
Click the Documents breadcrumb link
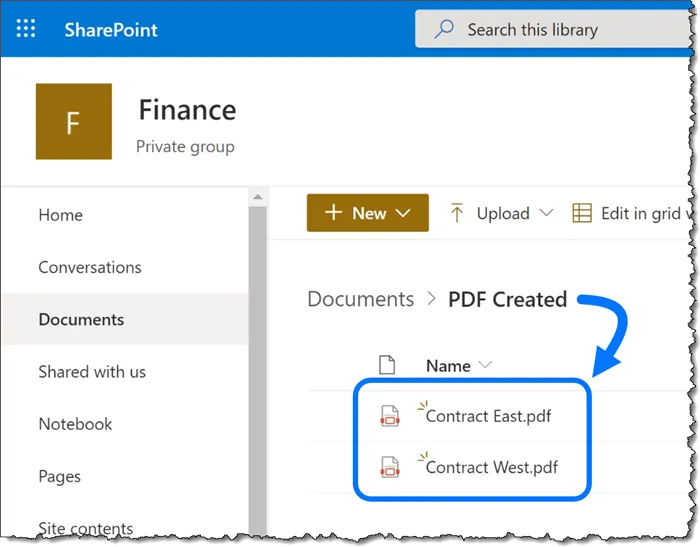pyautogui.click(x=360, y=299)
